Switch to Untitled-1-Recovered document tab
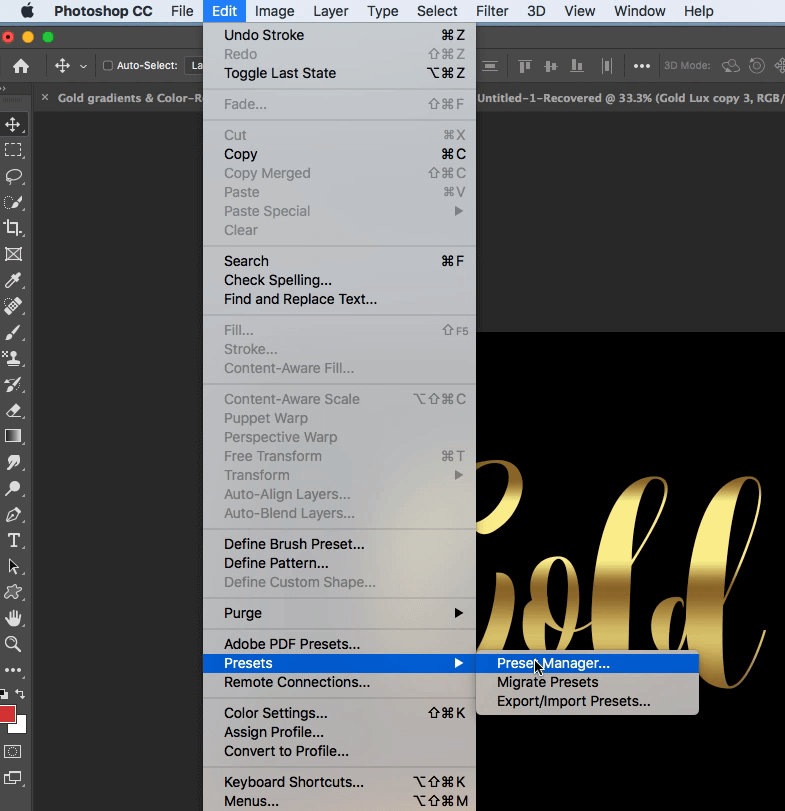Image resolution: width=785 pixels, height=811 pixels. [630, 98]
